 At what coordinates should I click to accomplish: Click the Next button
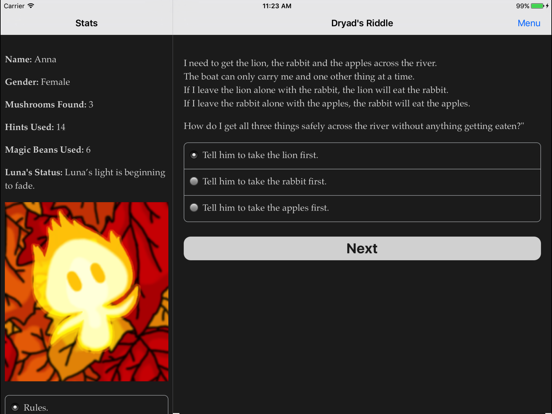coord(362,249)
